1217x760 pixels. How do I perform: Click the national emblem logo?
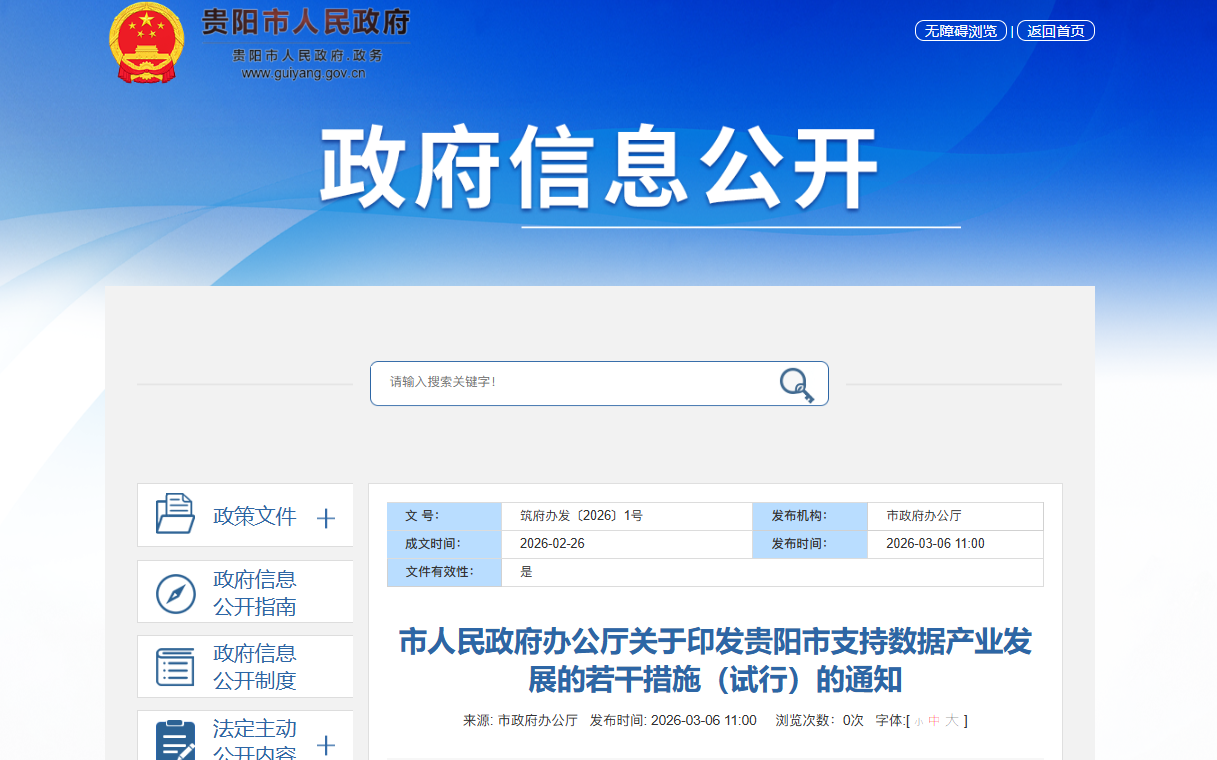[x=146, y=43]
